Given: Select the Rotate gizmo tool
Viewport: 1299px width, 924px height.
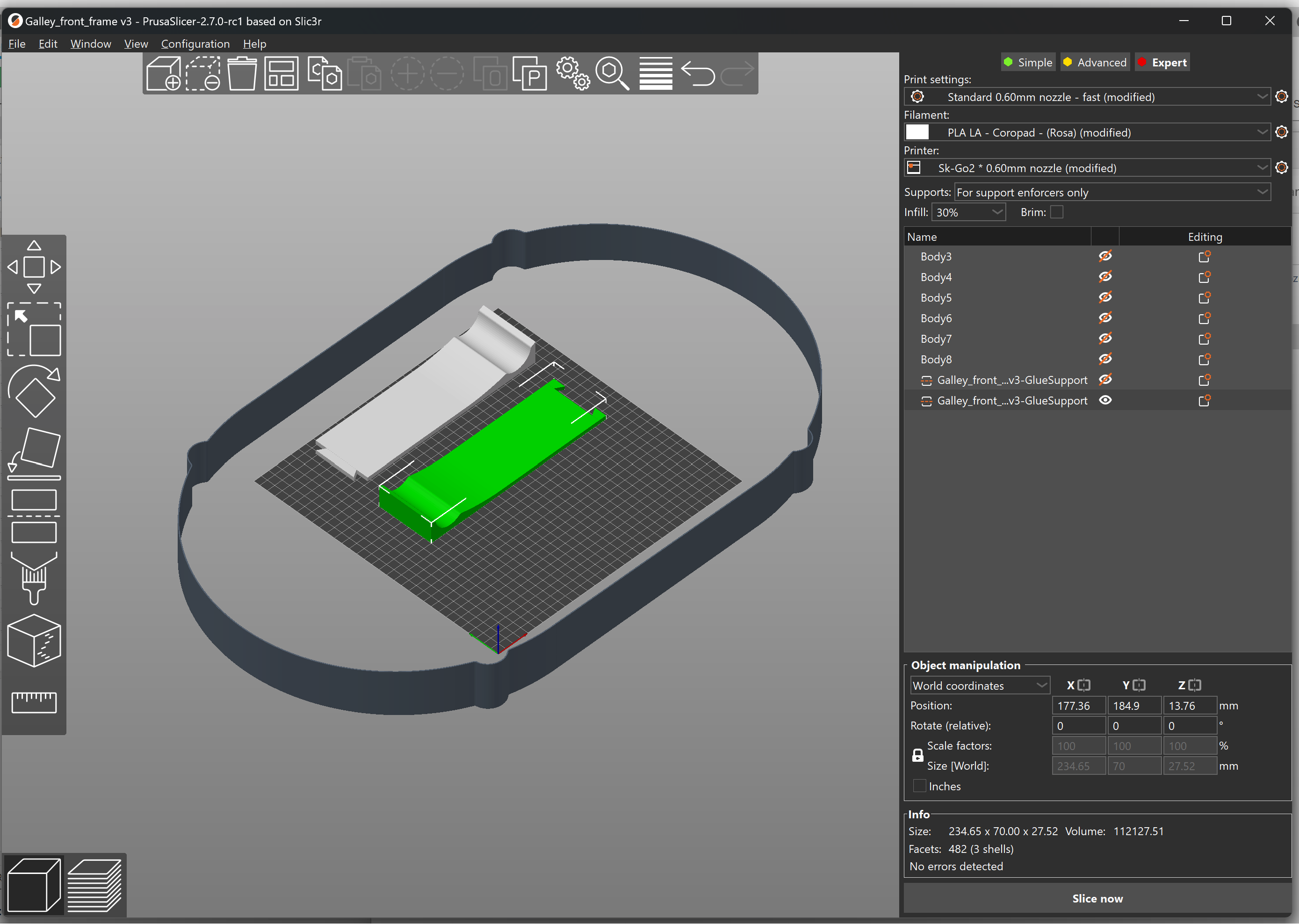Looking at the screenshot, I should tap(34, 391).
